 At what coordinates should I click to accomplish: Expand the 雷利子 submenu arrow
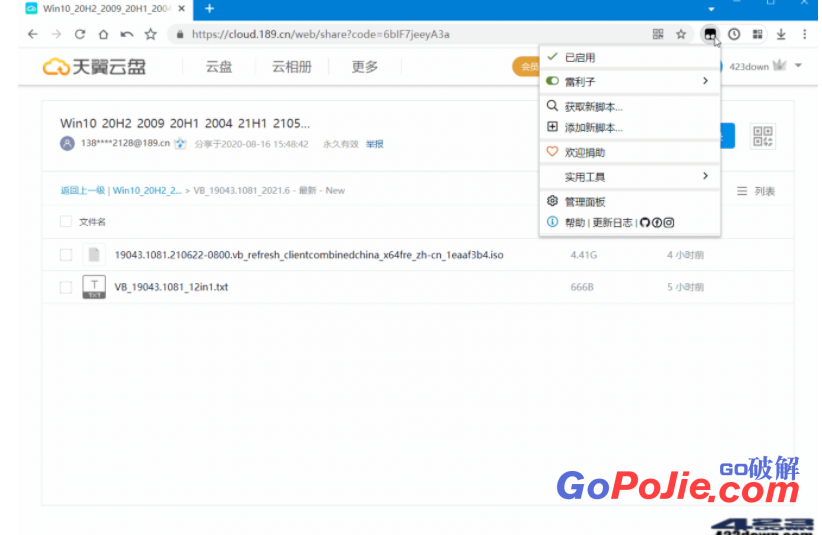click(705, 81)
